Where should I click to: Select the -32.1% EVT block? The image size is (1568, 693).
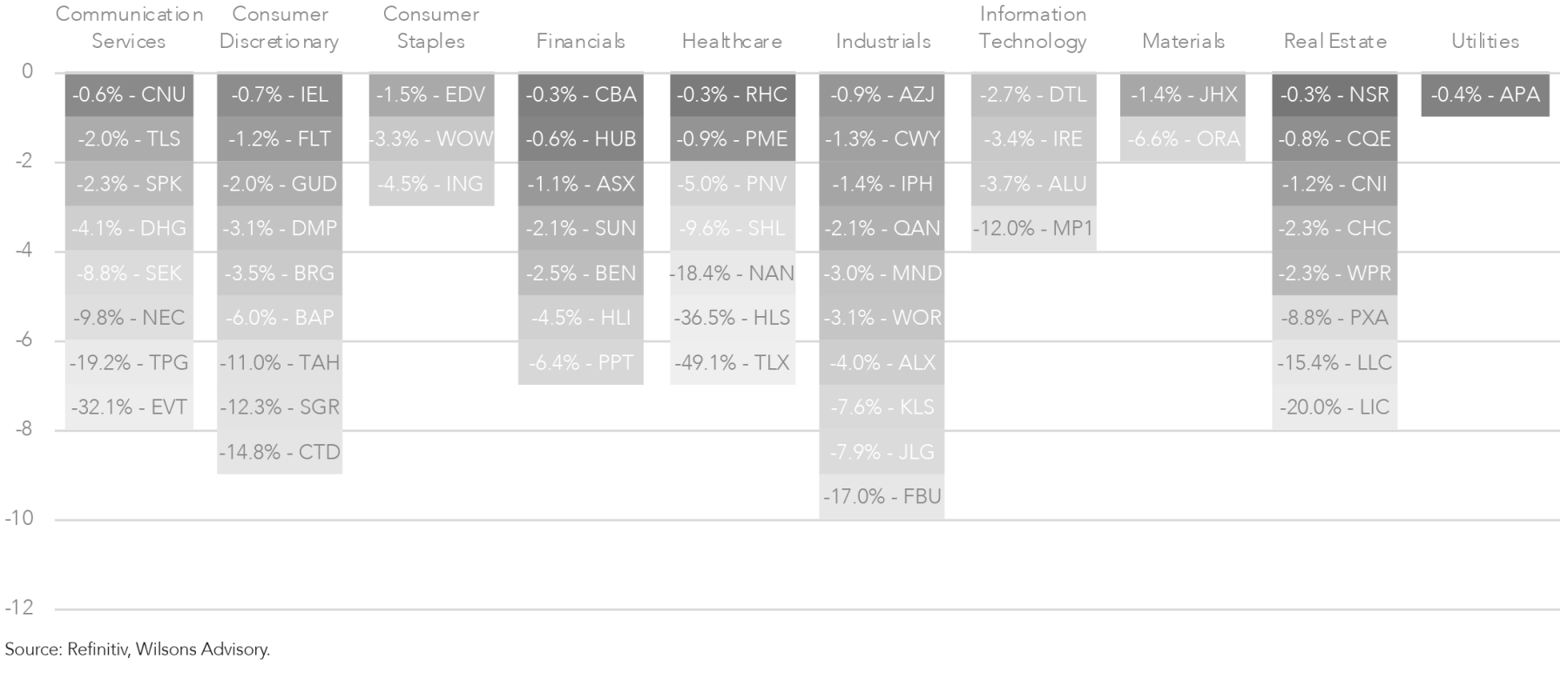(x=129, y=407)
